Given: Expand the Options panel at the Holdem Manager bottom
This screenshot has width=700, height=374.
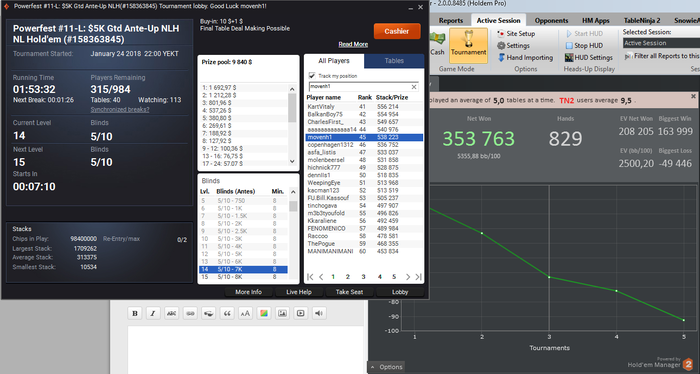Looking at the screenshot, I should [387, 367].
